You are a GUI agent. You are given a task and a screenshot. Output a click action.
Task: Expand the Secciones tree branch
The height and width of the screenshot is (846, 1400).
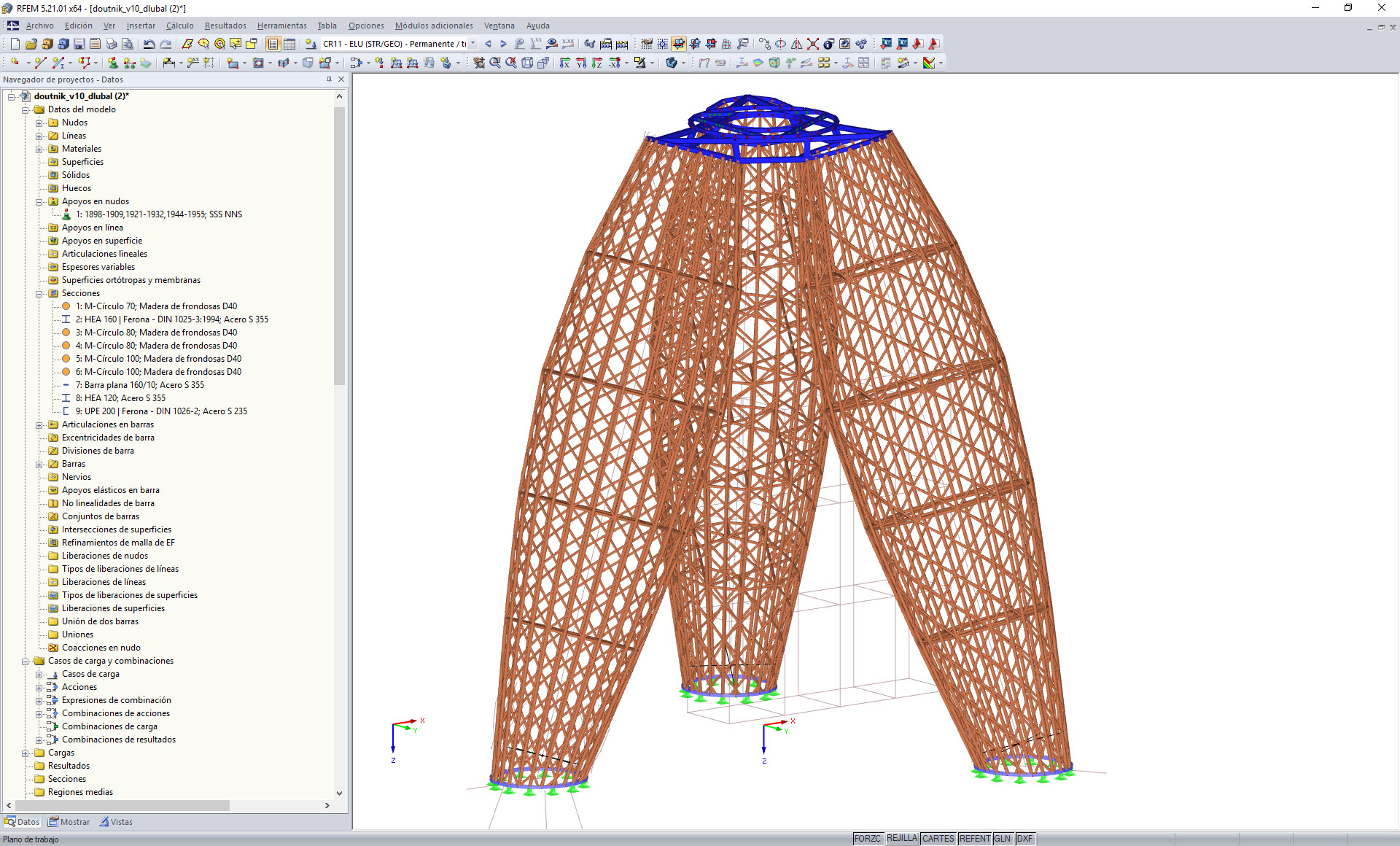pos(41,293)
